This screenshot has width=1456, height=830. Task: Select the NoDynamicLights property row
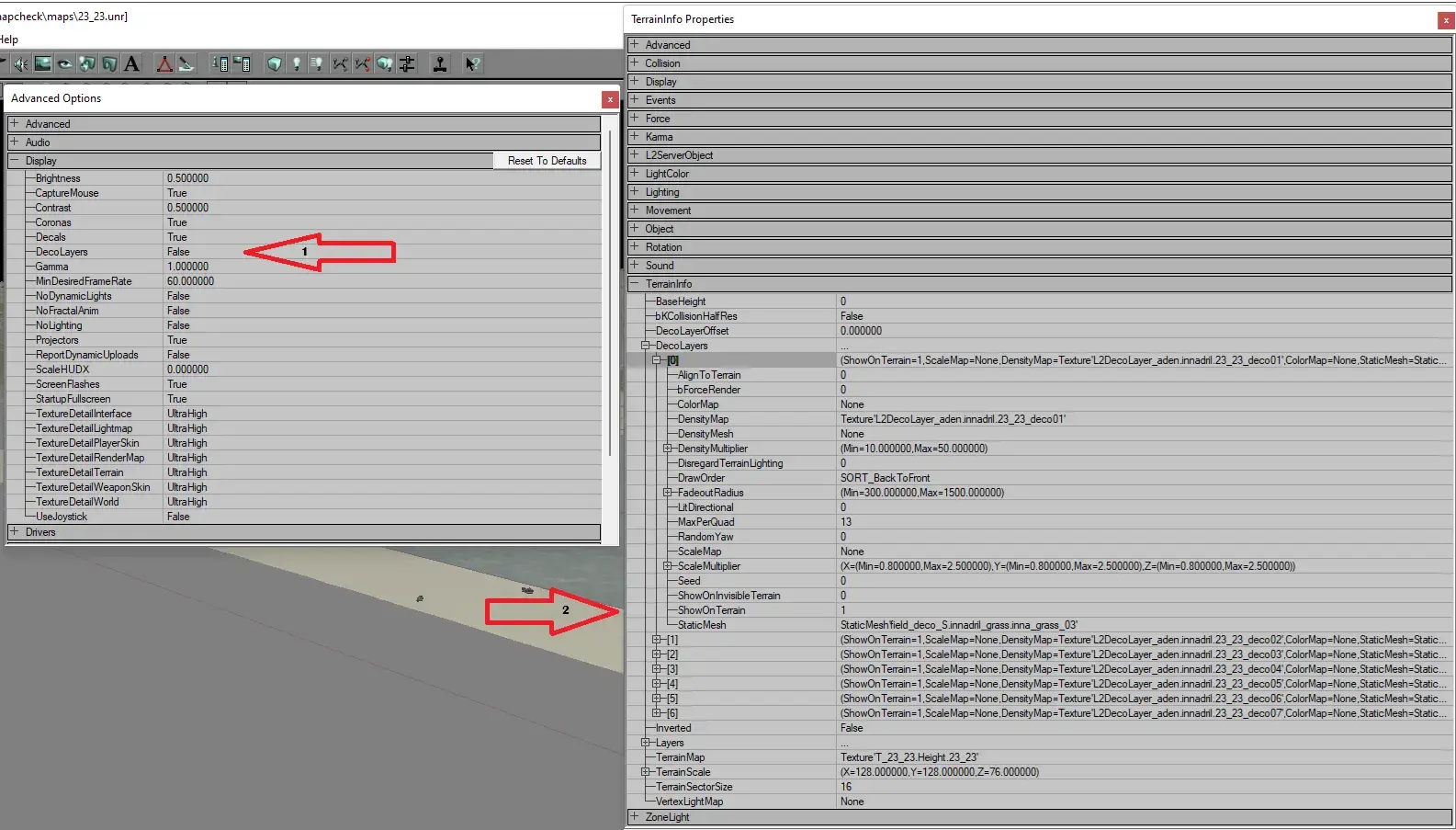coord(304,296)
